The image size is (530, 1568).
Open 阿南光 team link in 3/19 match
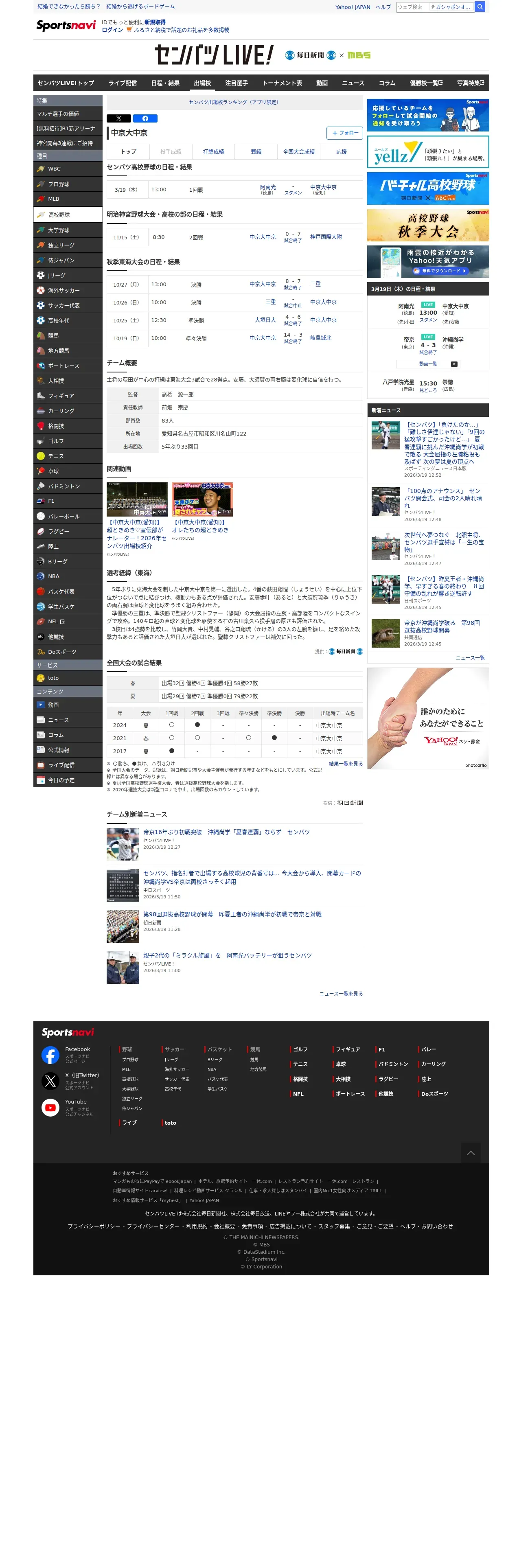coord(268,187)
